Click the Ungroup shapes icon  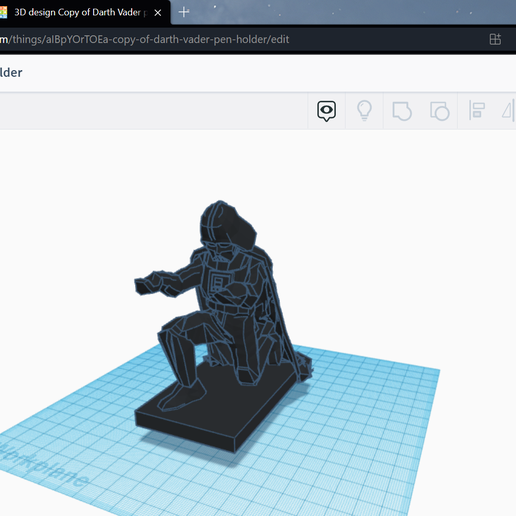pyautogui.click(x=440, y=111)
